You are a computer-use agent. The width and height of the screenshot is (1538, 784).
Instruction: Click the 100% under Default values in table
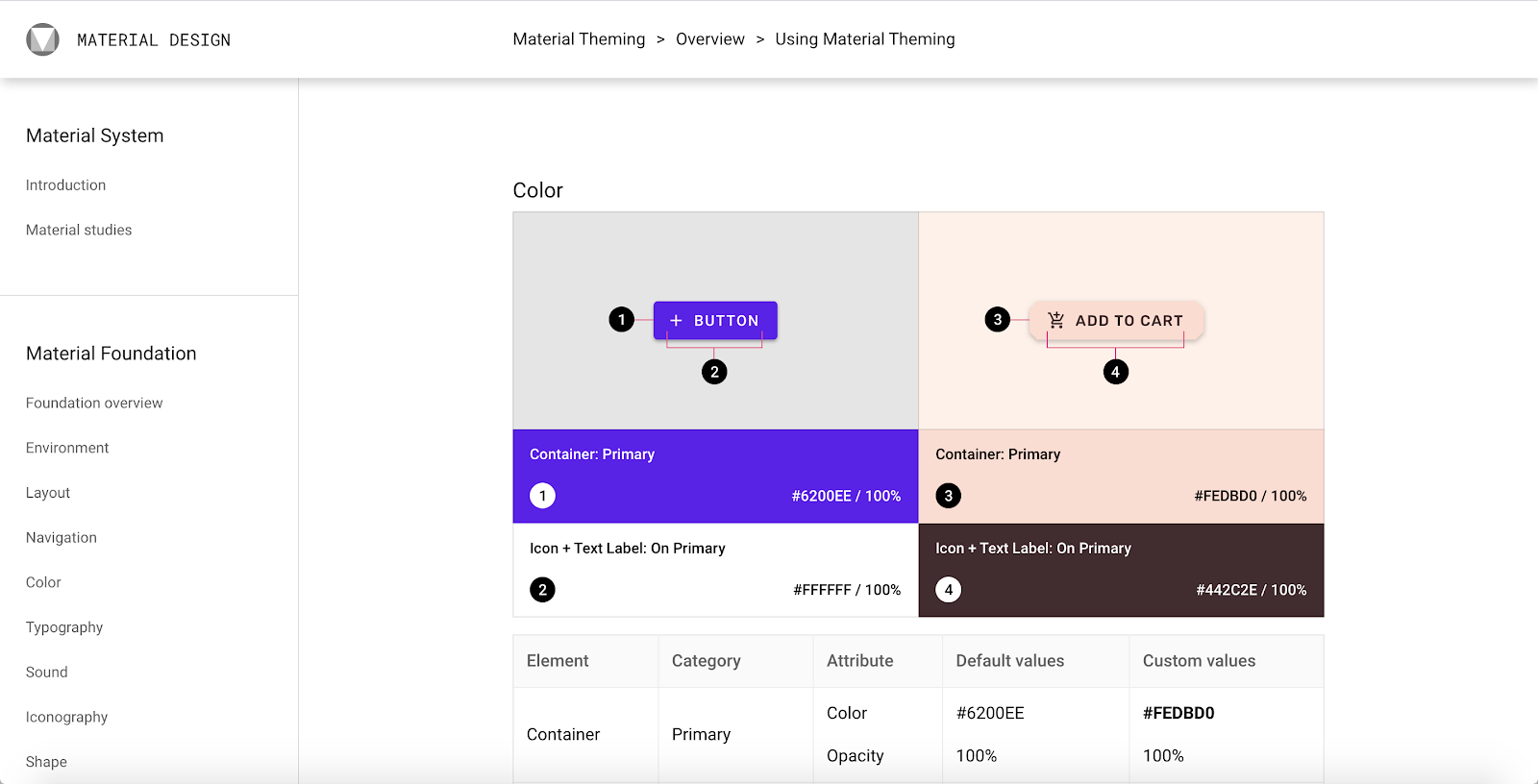tap(977, 756)
